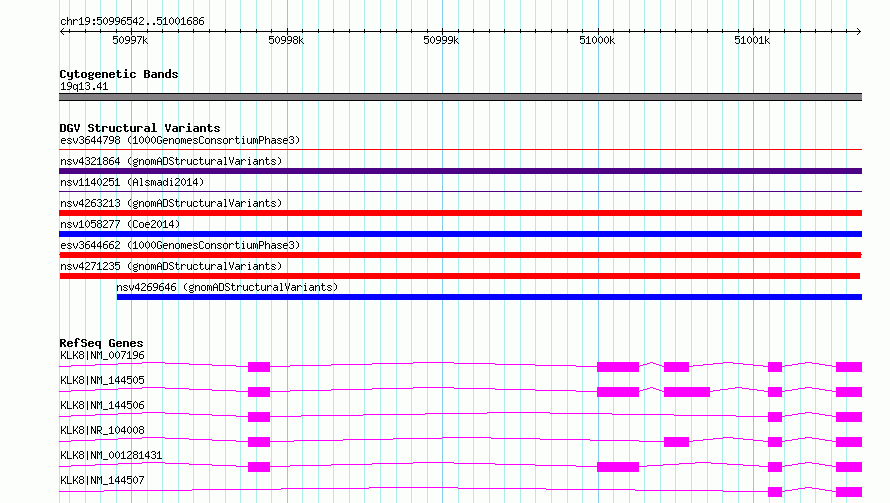This screenshot has height=503, width=890.
Task: Click the KLK8|NM_144507 transcript label
Action: 102,480
